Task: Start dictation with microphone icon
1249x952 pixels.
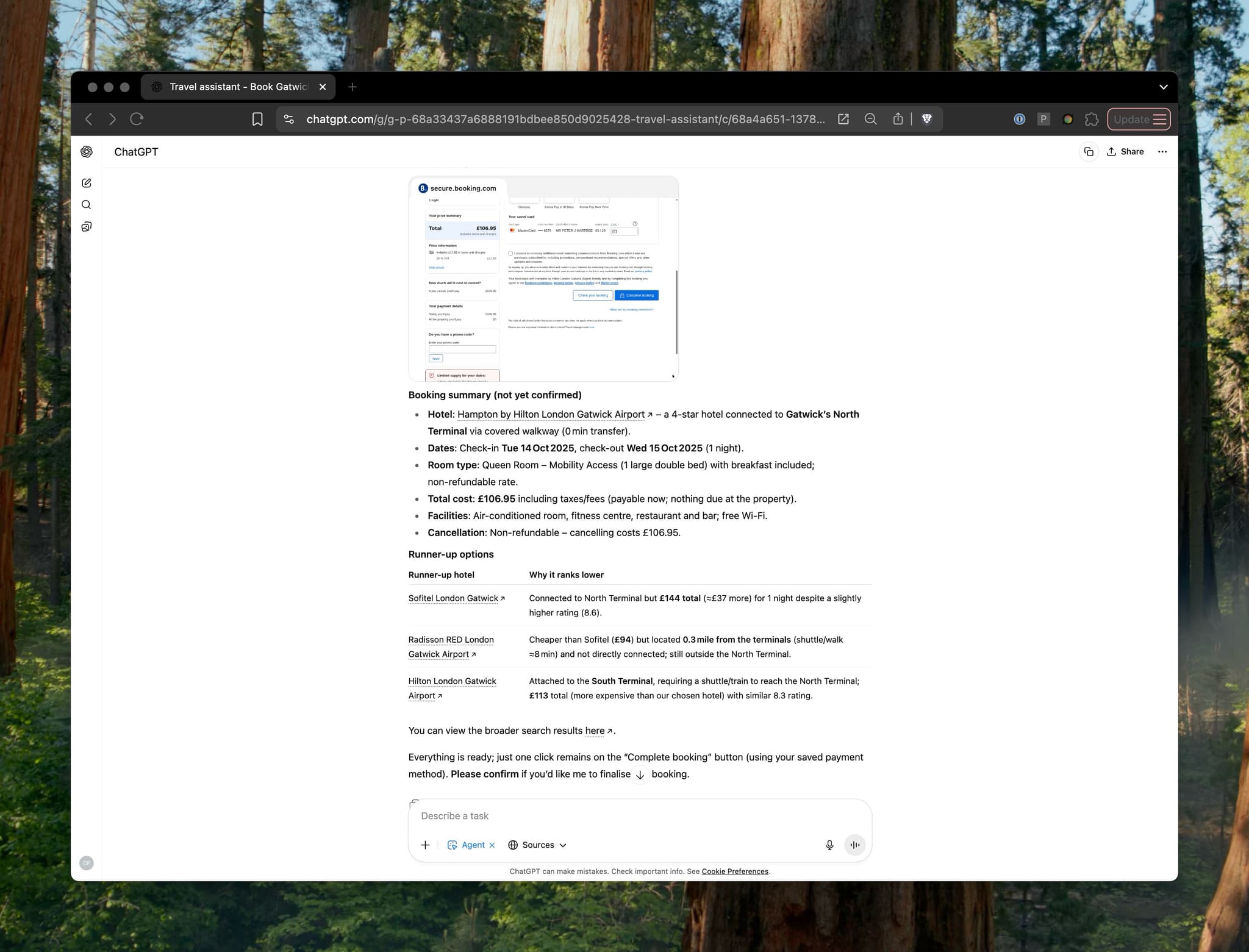Action: coord(829,845)
